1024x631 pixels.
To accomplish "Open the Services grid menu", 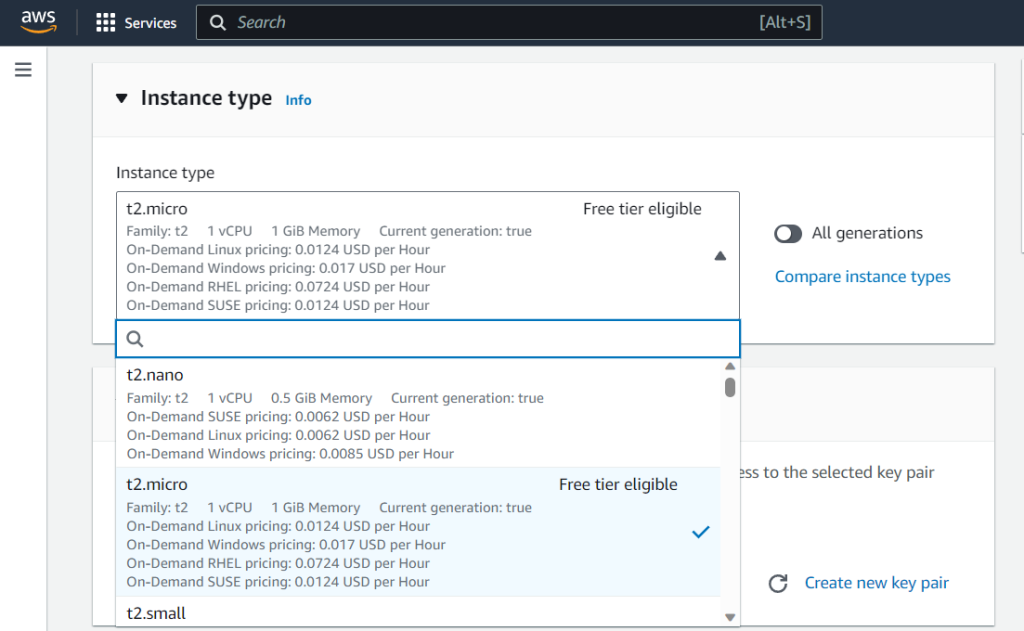I will tap(105, 23).
